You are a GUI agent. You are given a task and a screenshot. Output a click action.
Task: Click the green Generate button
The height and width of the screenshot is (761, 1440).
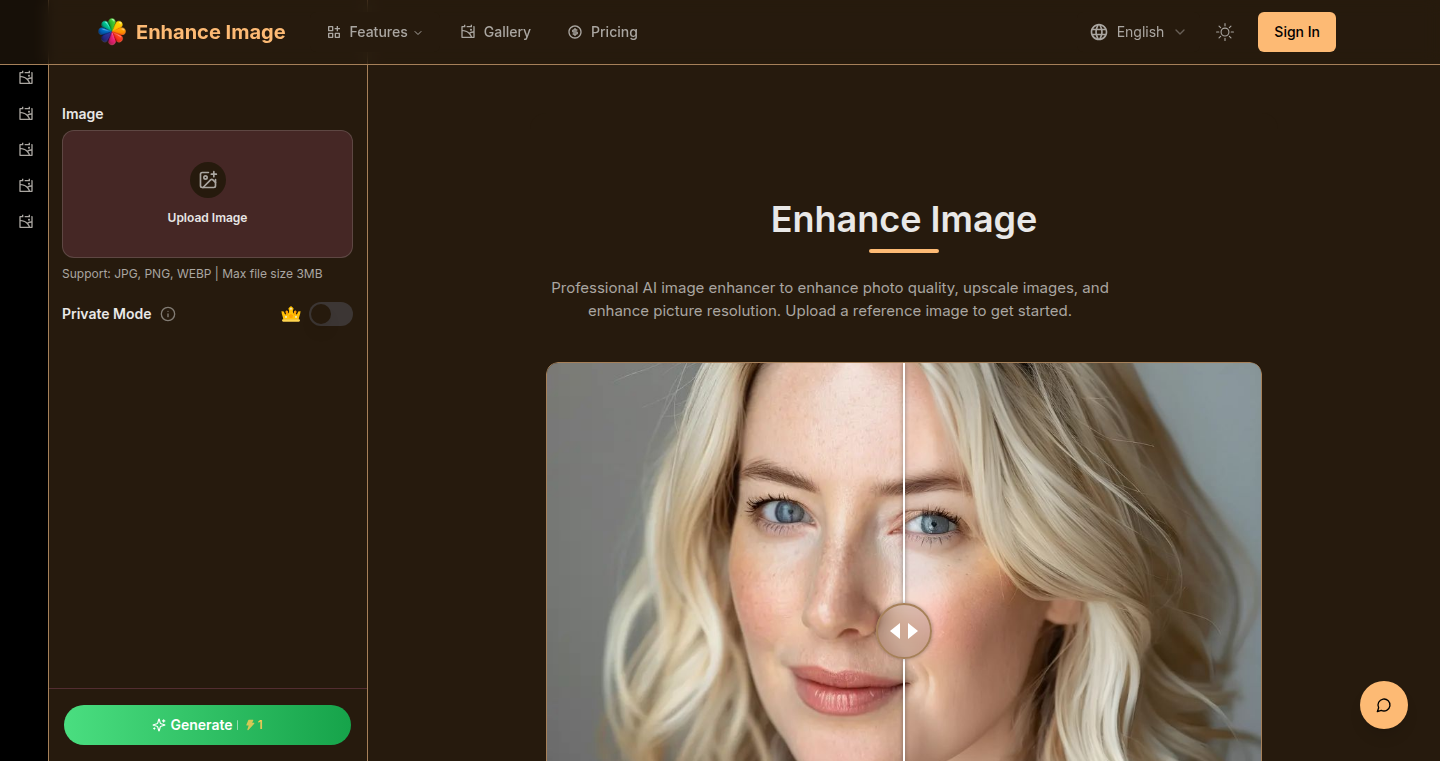pyautogui.click(x=207, y=725)
